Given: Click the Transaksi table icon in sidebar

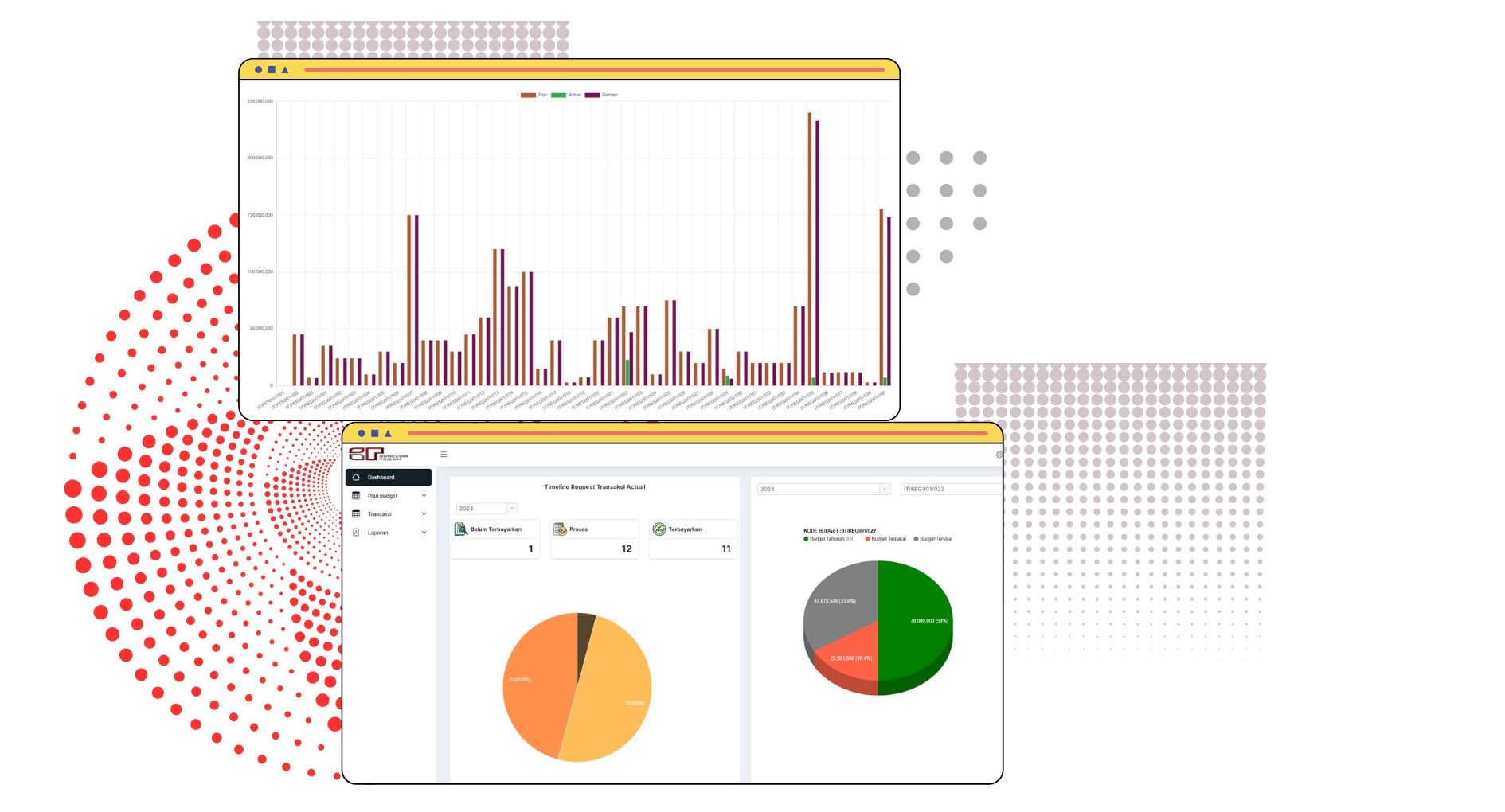Looking at the screenshot, I should click(x=356, y=514).
